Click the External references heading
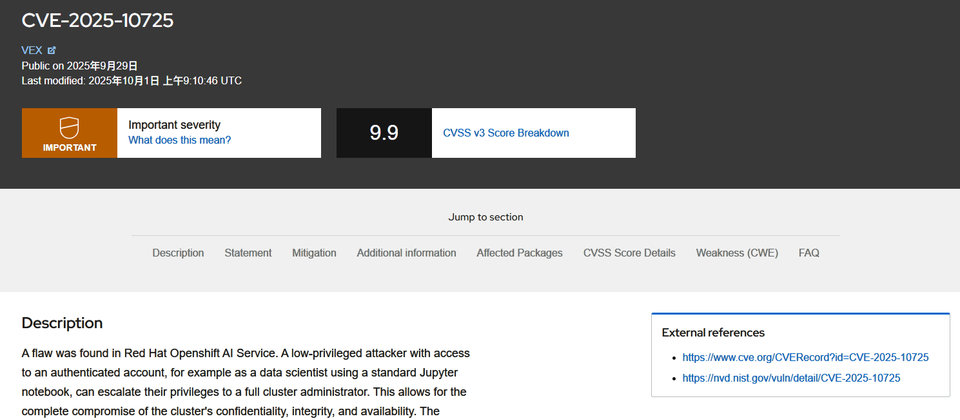Image resolution: width=960 pixels, height=420 pixels. 713,332
